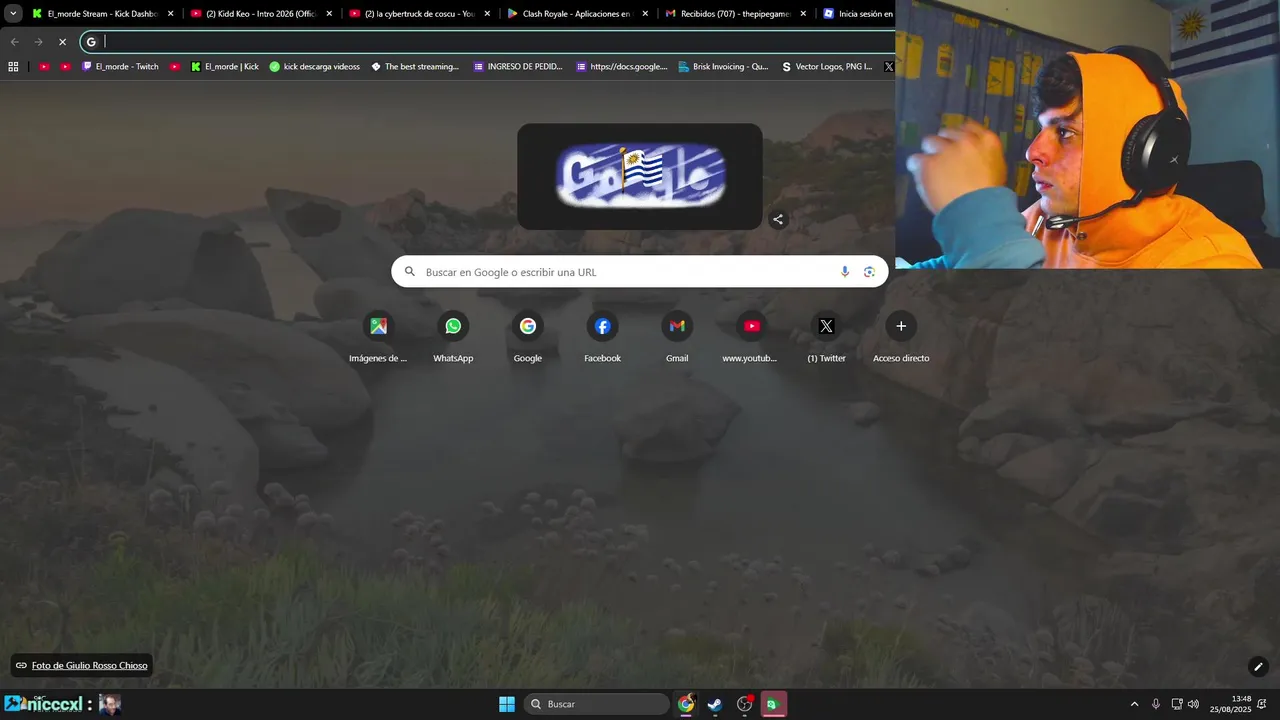Go forward with the browser forward arrow
Image resolution: width=1280 pixels, height=720 pixels.
coord(38,42)
